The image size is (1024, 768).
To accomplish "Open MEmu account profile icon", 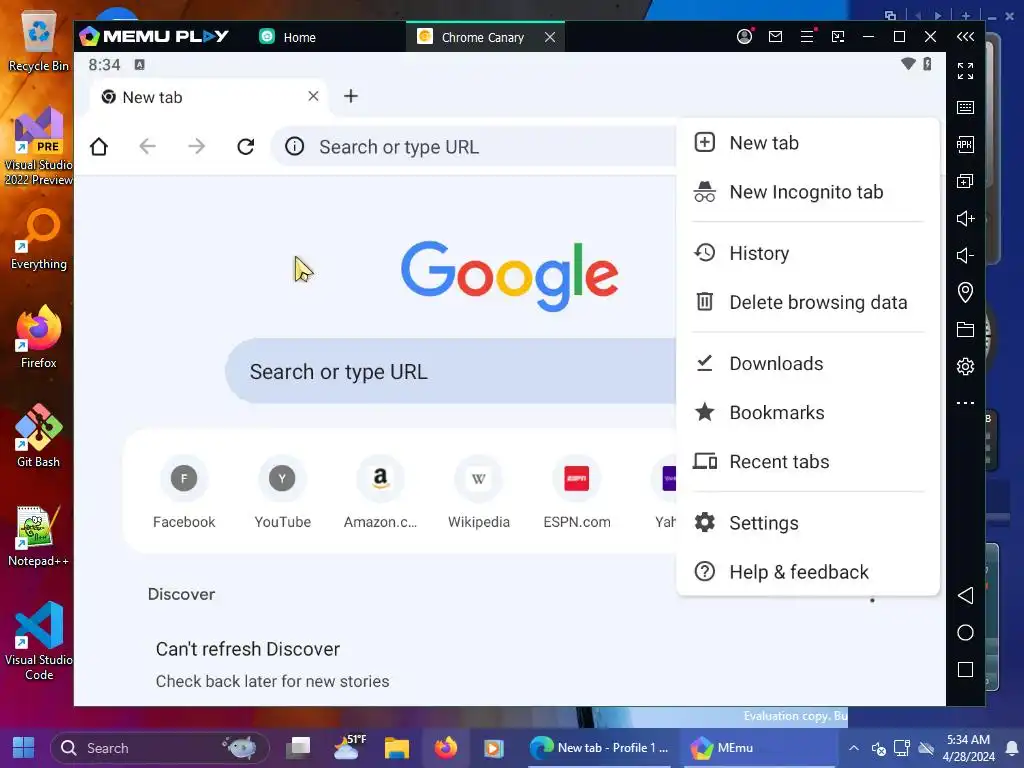I will 744,37.
